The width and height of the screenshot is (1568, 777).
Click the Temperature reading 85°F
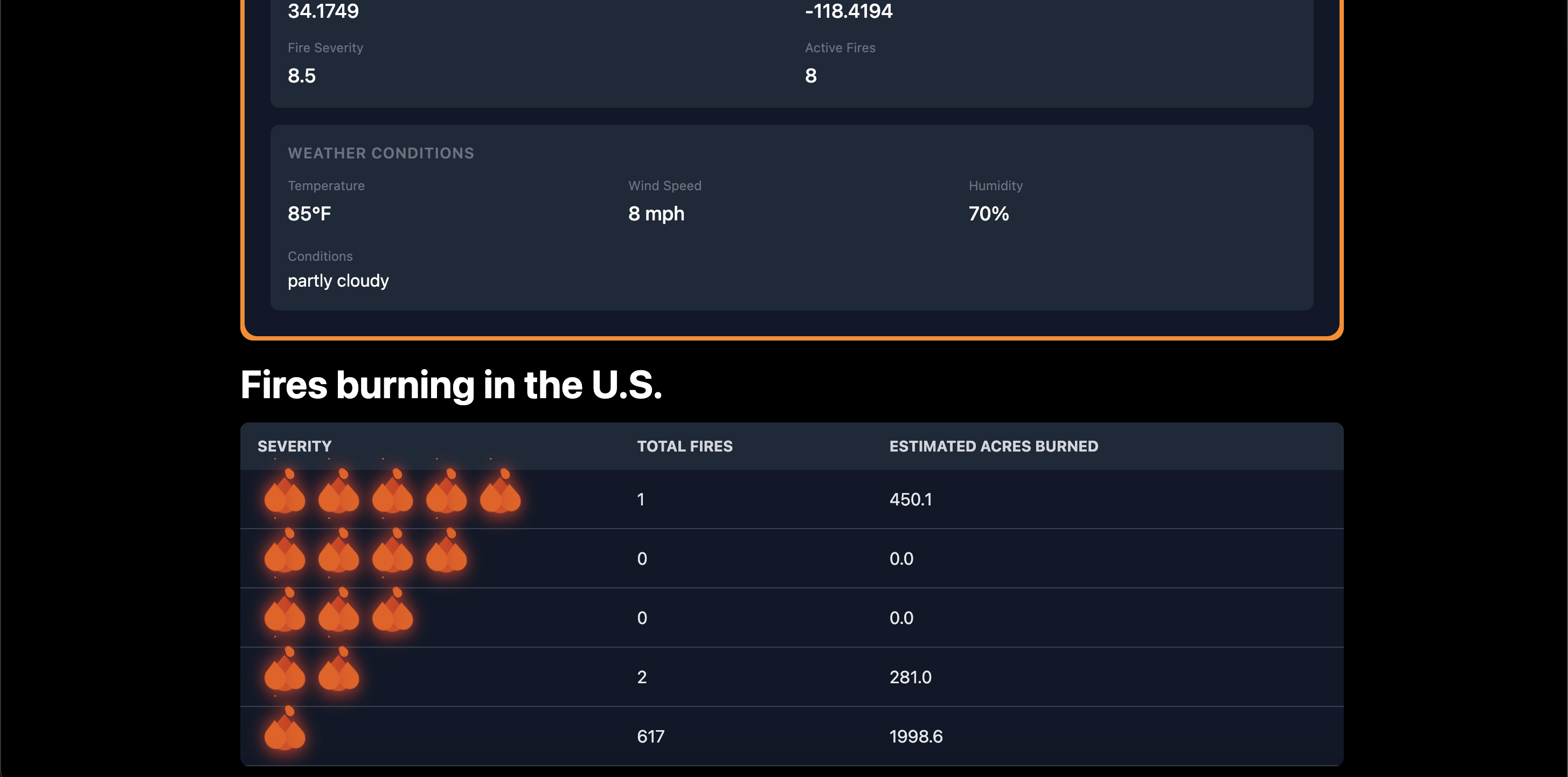click(x=309, y=213)
